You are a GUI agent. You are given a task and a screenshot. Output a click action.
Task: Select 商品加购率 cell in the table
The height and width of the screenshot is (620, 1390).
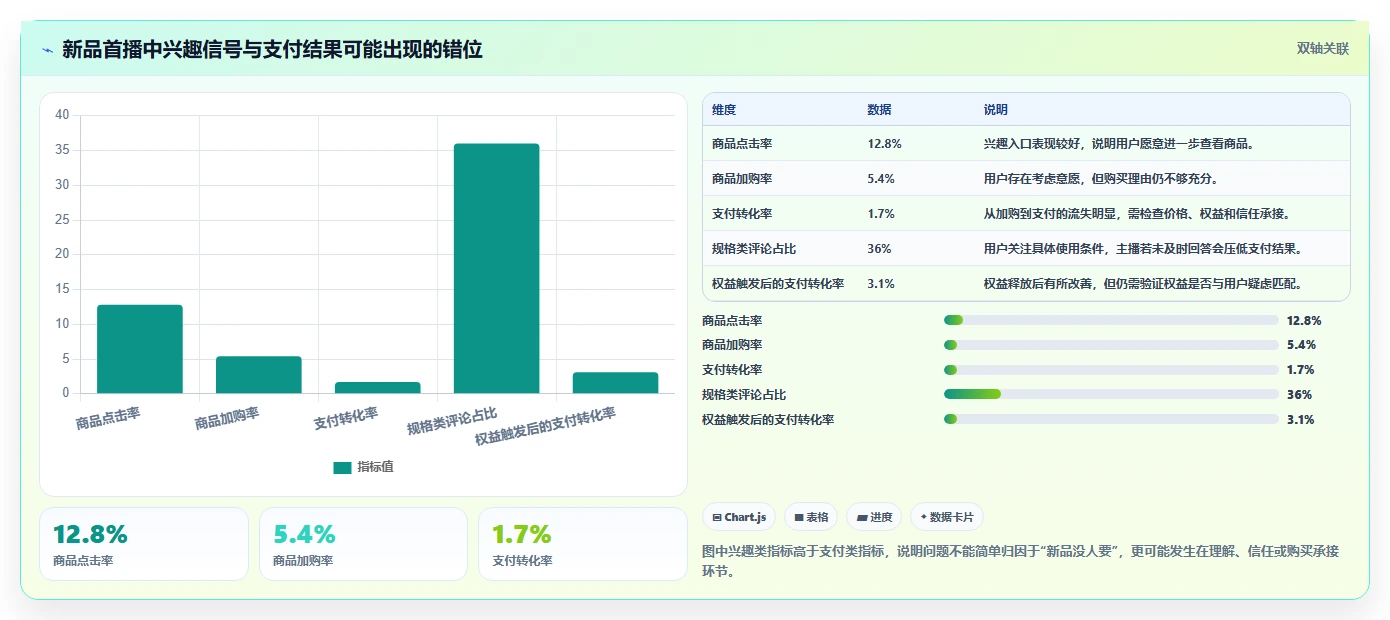(x=742, y=179)
